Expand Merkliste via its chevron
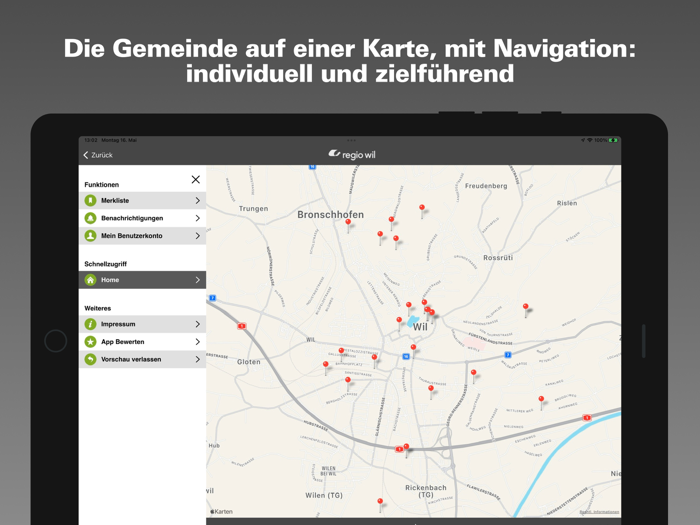Viewport: 700px width, 525px height. pos(197,200)
